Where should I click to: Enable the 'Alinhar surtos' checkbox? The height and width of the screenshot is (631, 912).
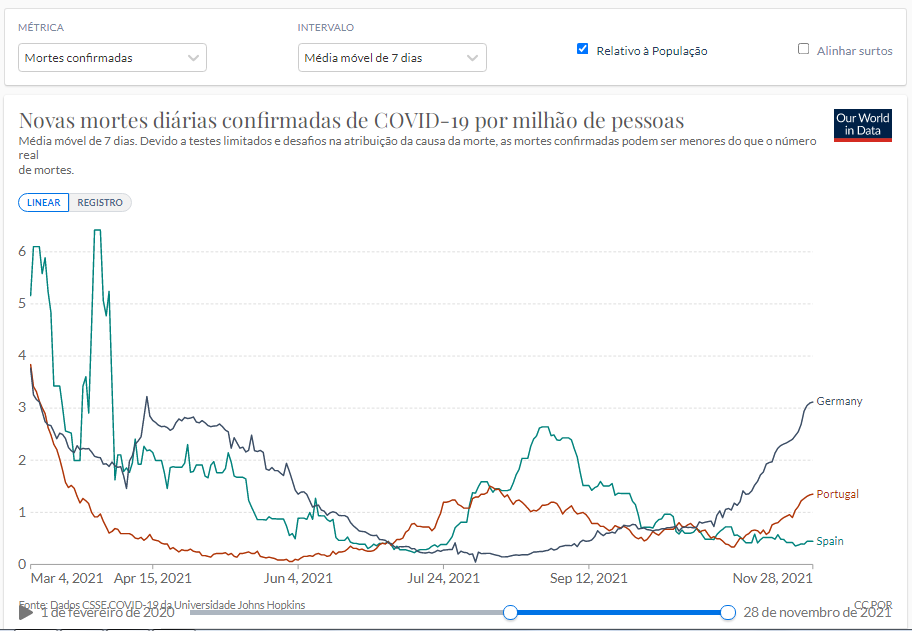click(803, 49)
